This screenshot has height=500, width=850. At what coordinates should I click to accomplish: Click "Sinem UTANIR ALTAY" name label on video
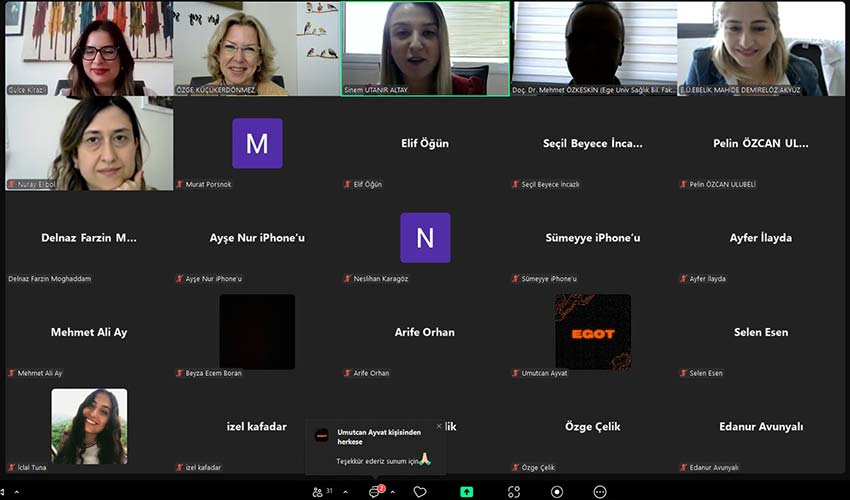[376, 90]
